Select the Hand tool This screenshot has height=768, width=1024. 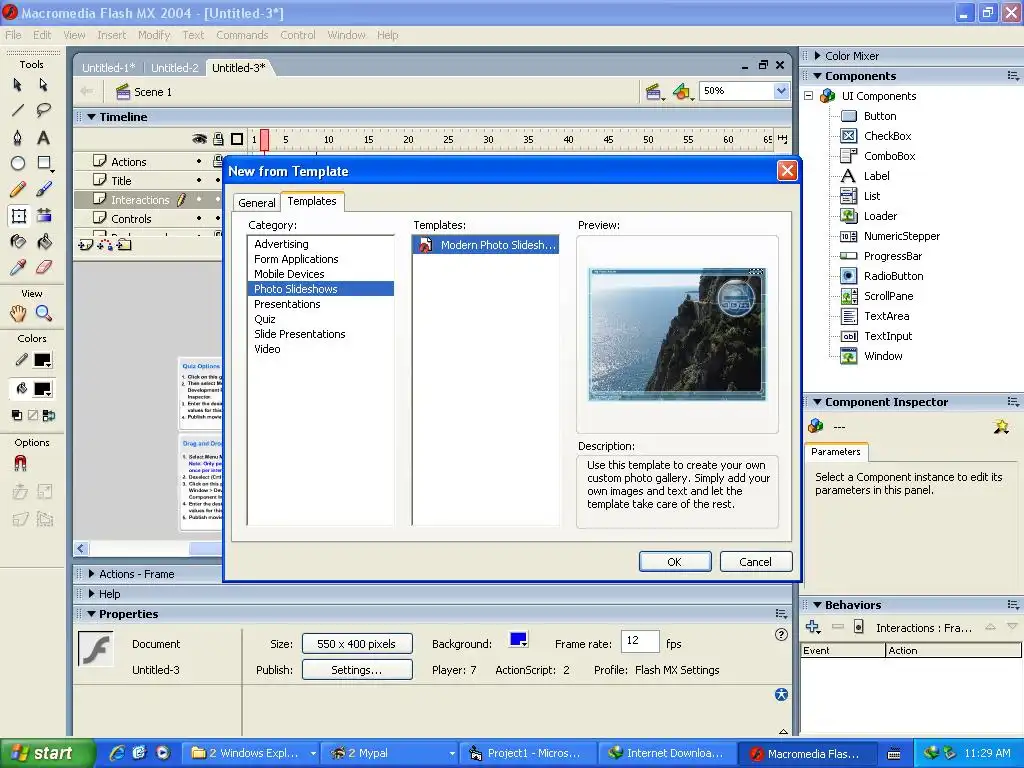(18, 313)
